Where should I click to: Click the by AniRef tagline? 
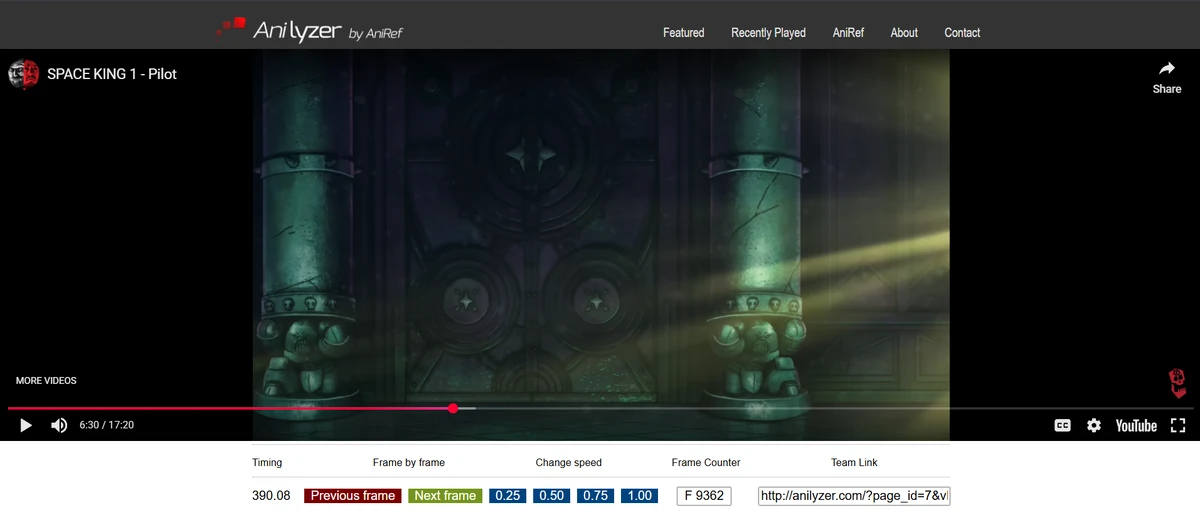point(376,35)
